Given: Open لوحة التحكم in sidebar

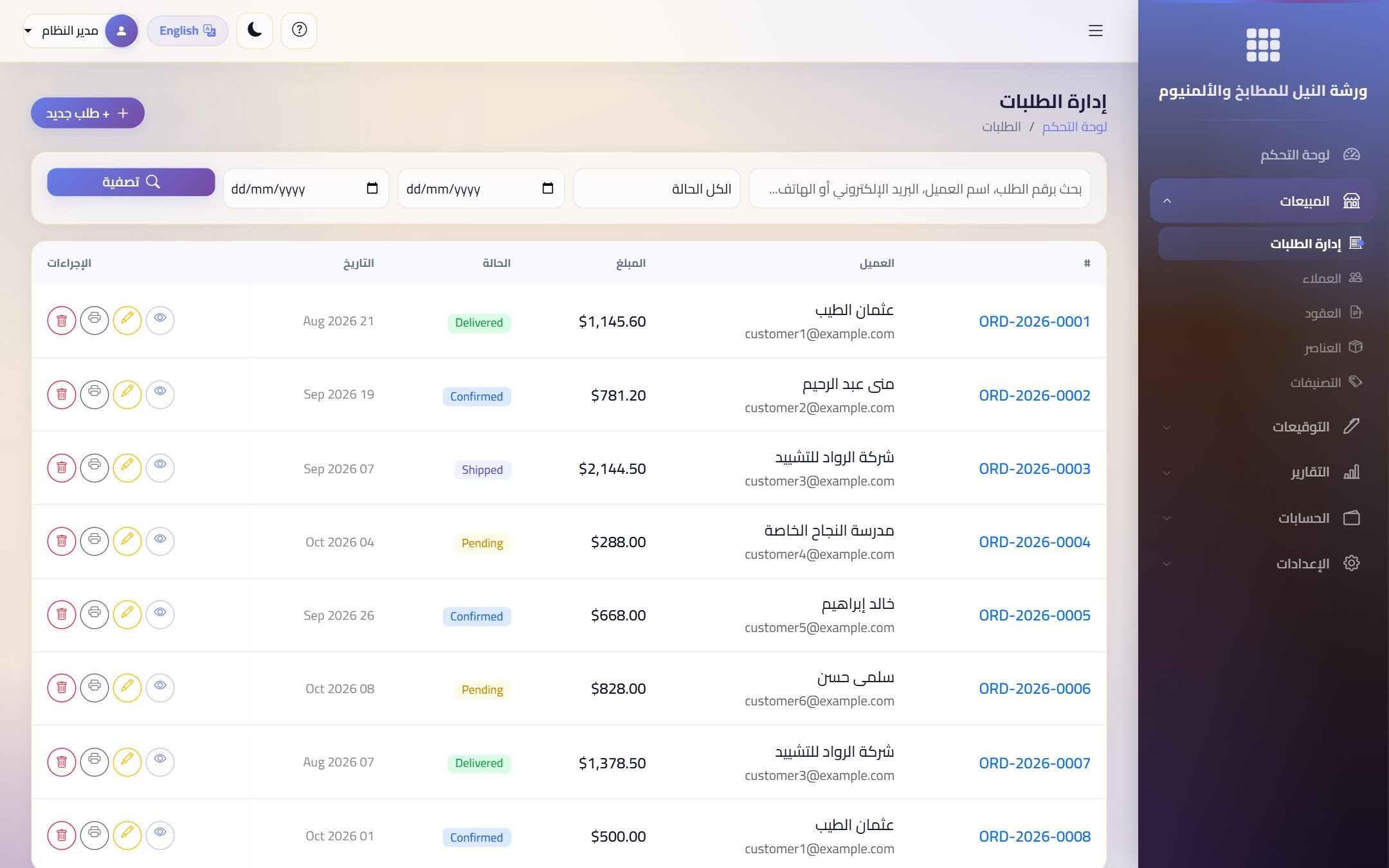Looking at the screenshot, I should point(1263,154).
